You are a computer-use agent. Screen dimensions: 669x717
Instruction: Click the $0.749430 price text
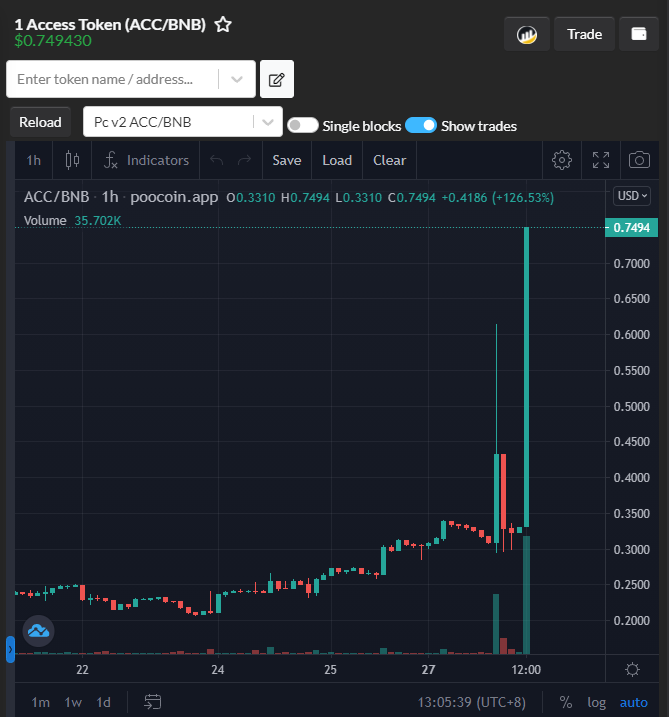[53, 41]
